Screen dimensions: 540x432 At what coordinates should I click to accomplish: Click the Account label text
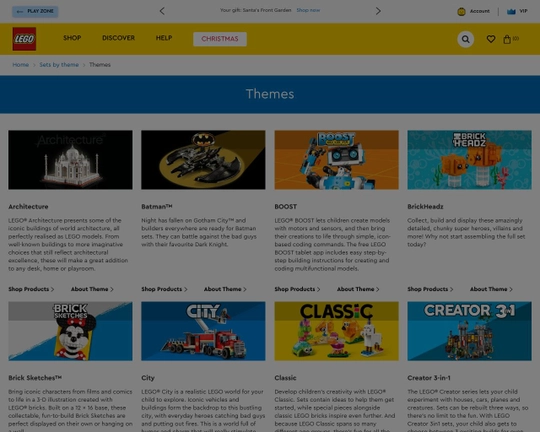click(480, 11)
